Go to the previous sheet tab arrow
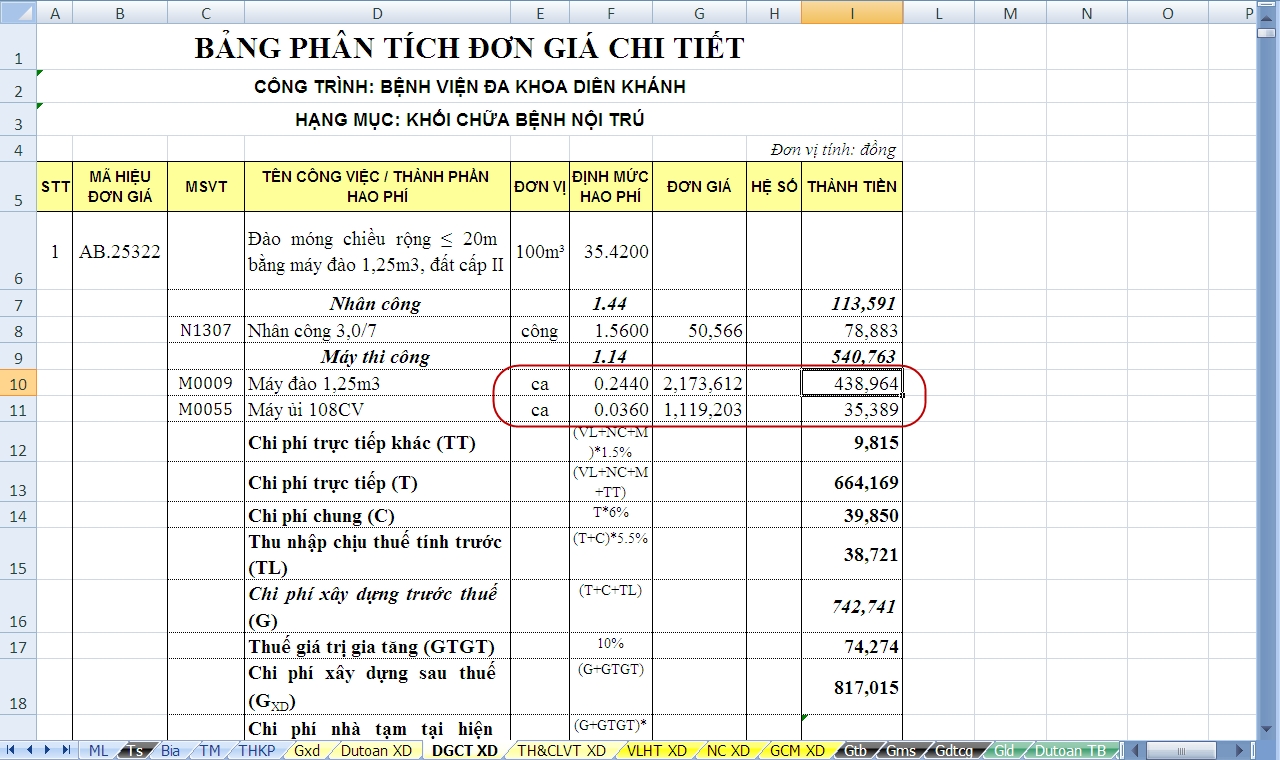Screen dimensions: 1280x760 coord(29,750)
